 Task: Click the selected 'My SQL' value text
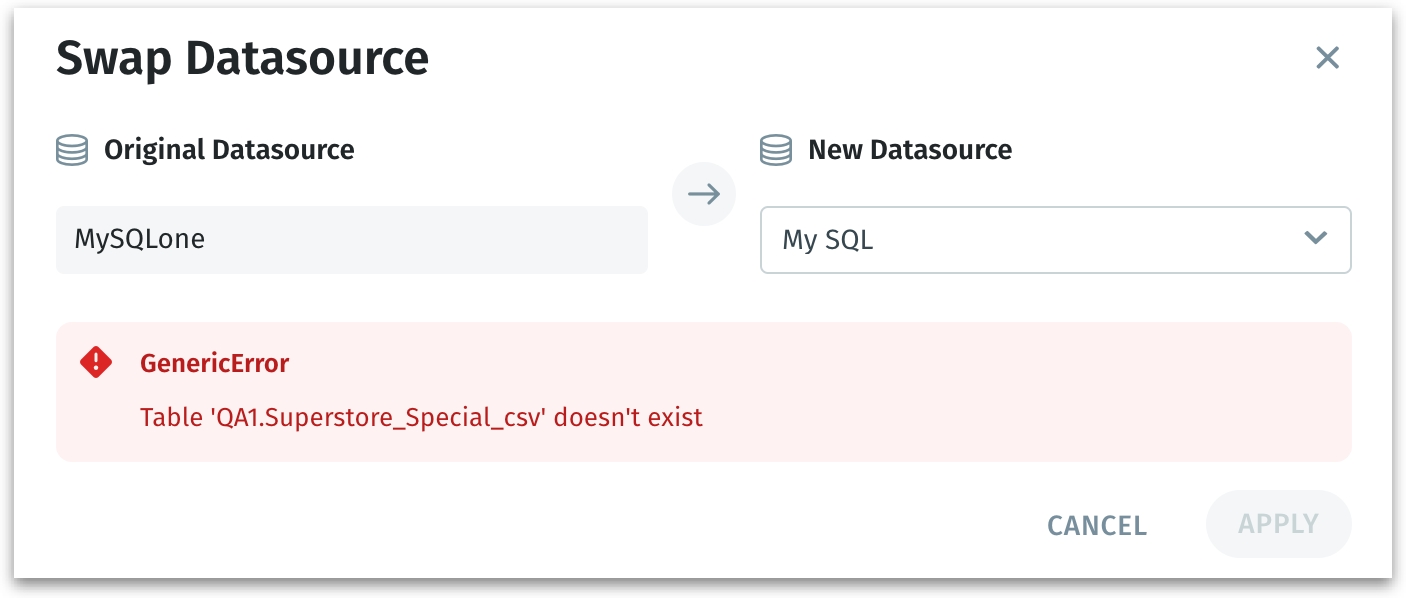(828, 241)
